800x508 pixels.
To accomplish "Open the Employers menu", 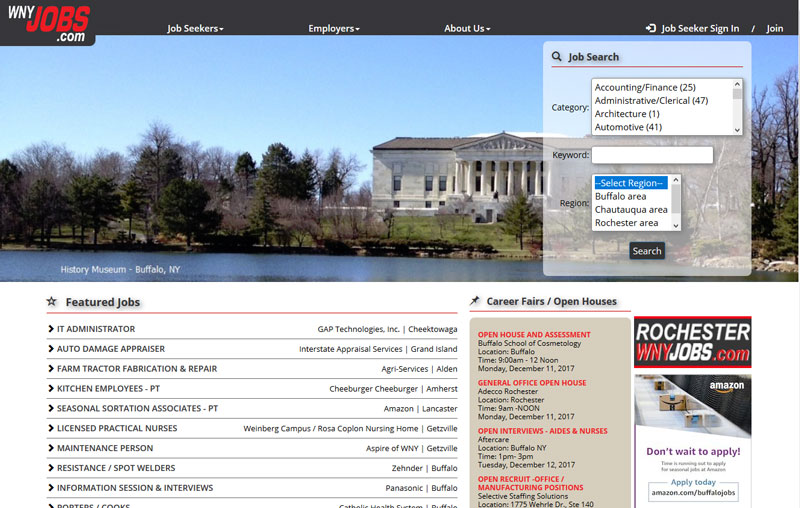I will pyautogui.click(x=334, y=29).
